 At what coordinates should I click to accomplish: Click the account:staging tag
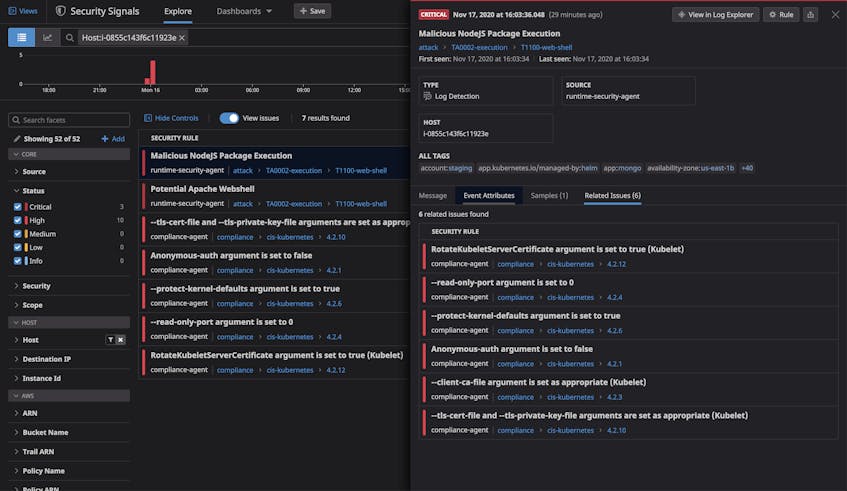coord(446,168)
